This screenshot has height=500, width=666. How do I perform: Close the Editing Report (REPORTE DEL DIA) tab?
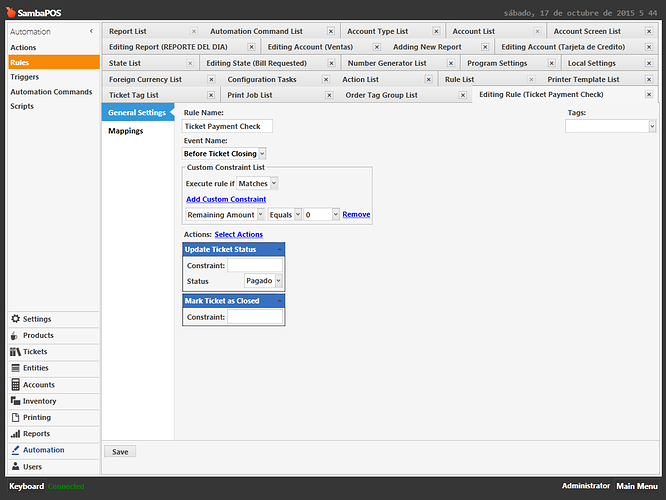(251, 47)
